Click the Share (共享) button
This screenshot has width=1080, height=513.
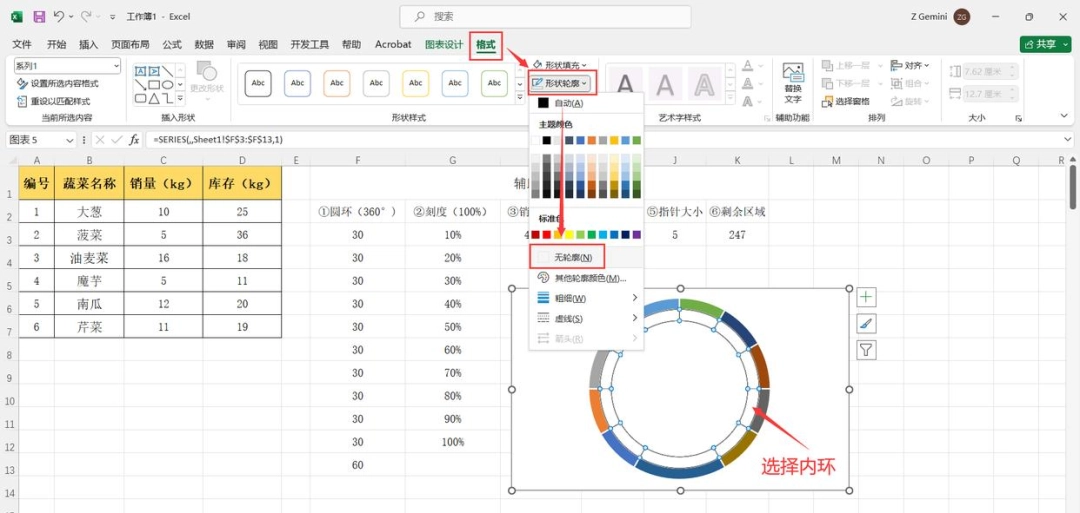tap(1046, 44)
